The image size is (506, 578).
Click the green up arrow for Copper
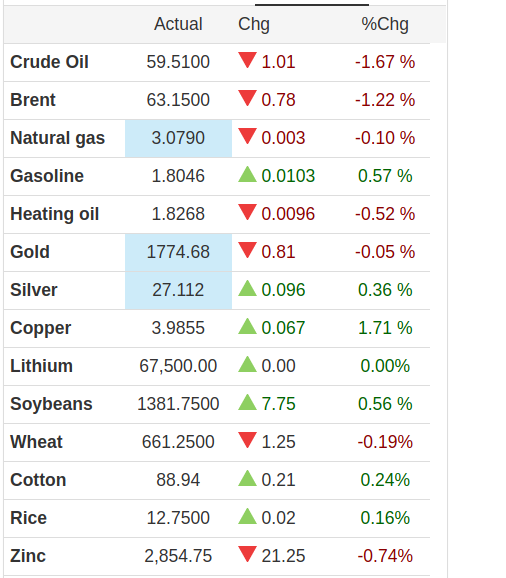(x=247, y=326)
